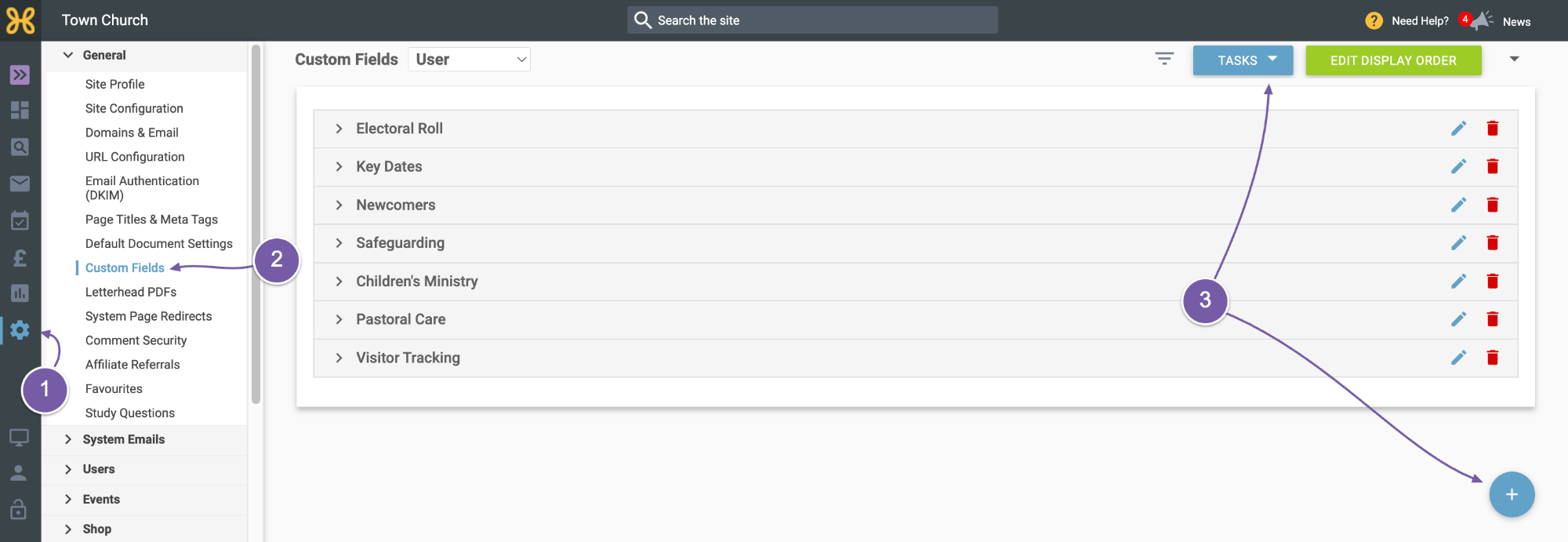Expand the Newcomers row
Viewport: 1568px width, 542px height.
[x=339, y=205]
